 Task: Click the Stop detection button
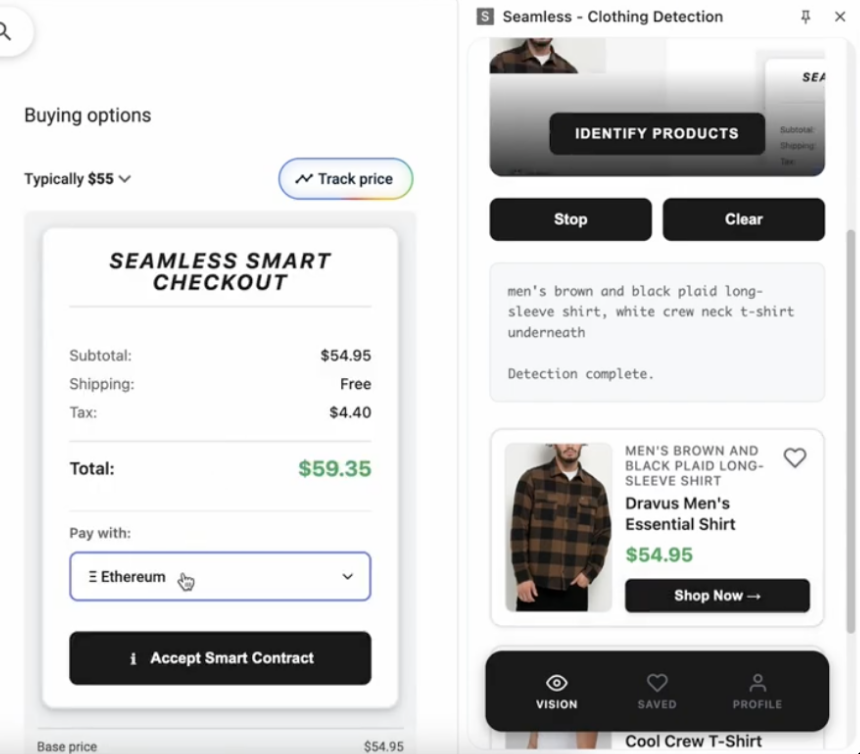pyautogui.click(x=570, y=219)
